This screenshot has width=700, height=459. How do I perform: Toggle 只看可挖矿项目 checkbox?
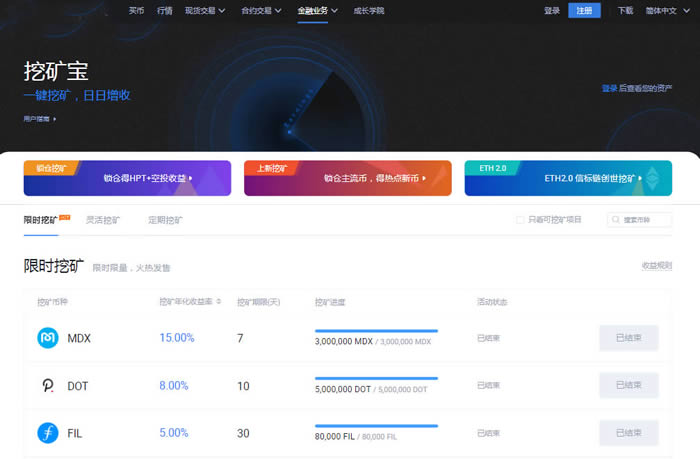(519, 220)
